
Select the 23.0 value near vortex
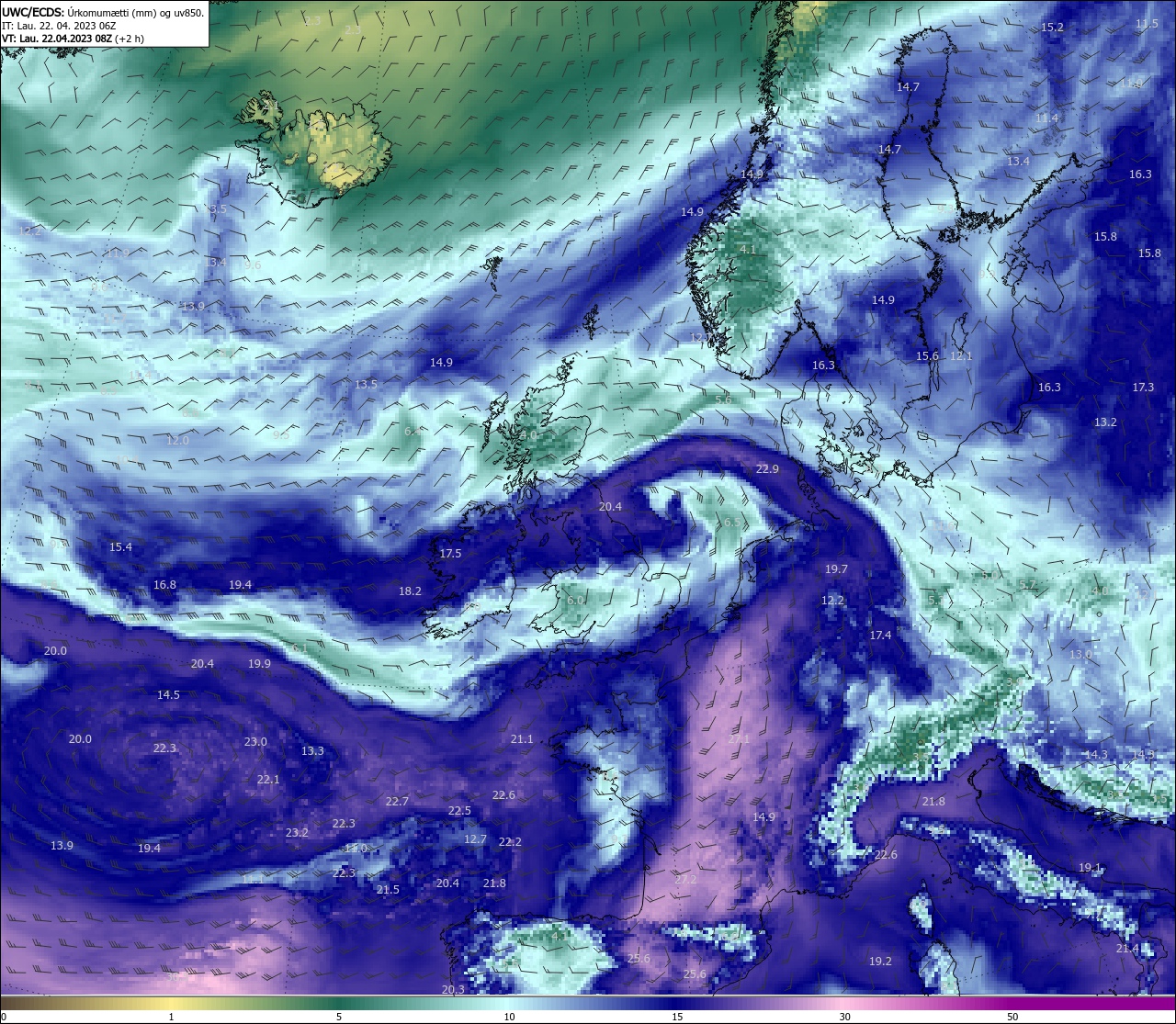pyautogui.click(x=255, y=741)
